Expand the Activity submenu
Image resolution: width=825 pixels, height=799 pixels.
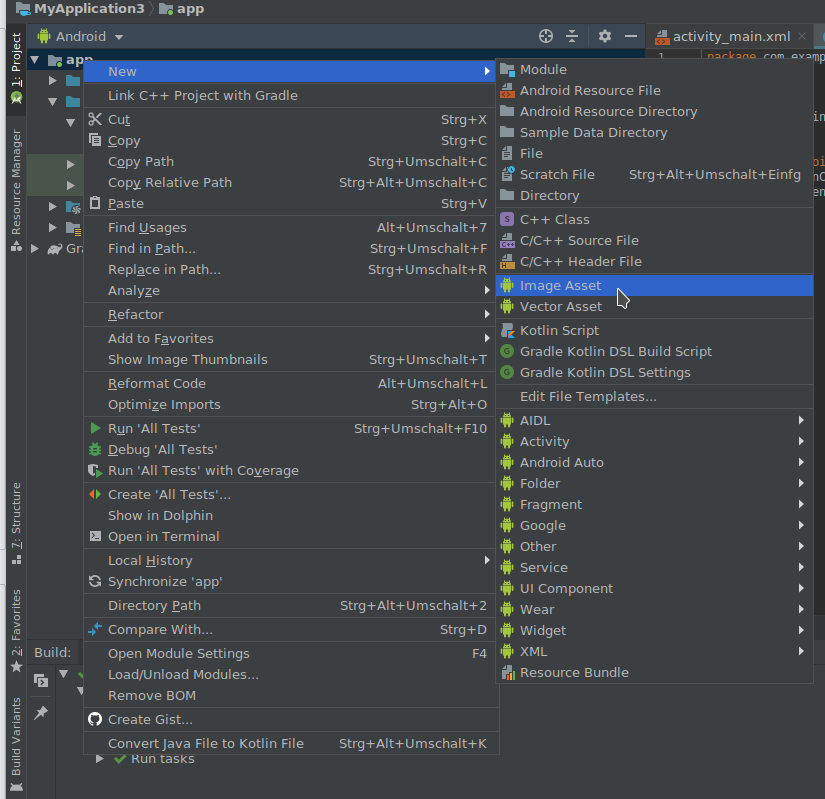(544, 442)
